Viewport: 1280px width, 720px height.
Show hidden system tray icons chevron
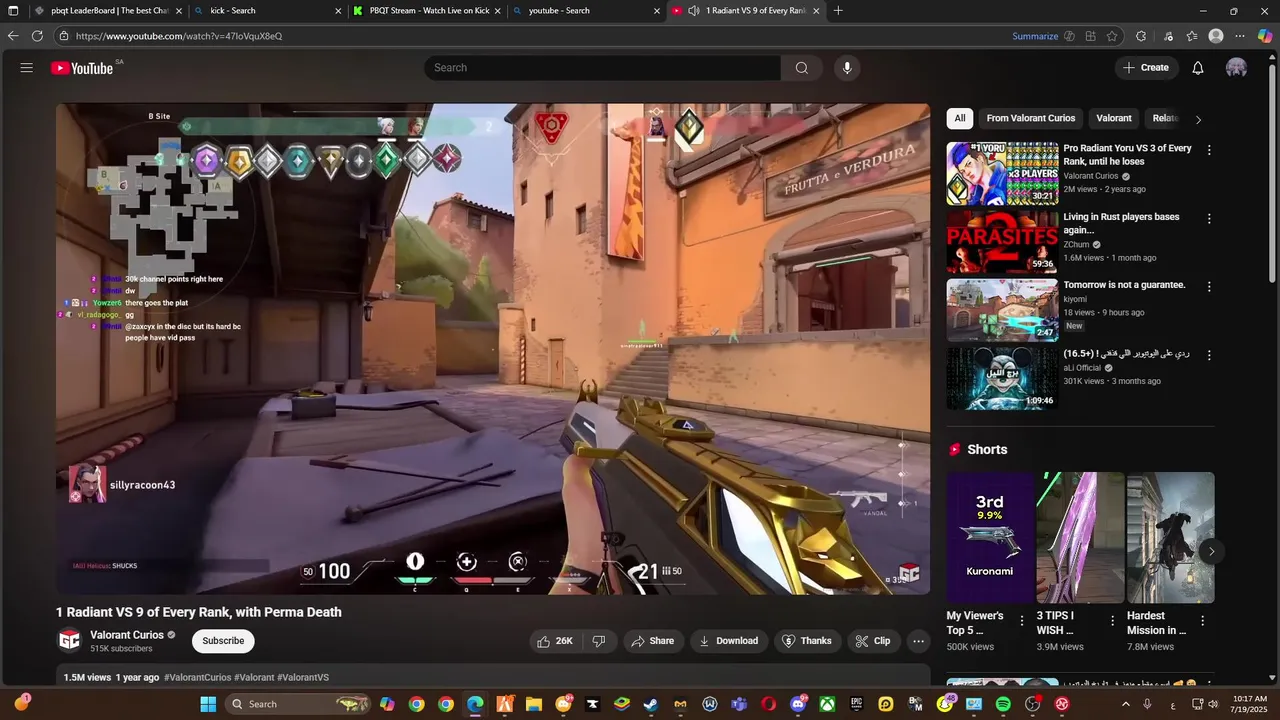(1126, 704)
